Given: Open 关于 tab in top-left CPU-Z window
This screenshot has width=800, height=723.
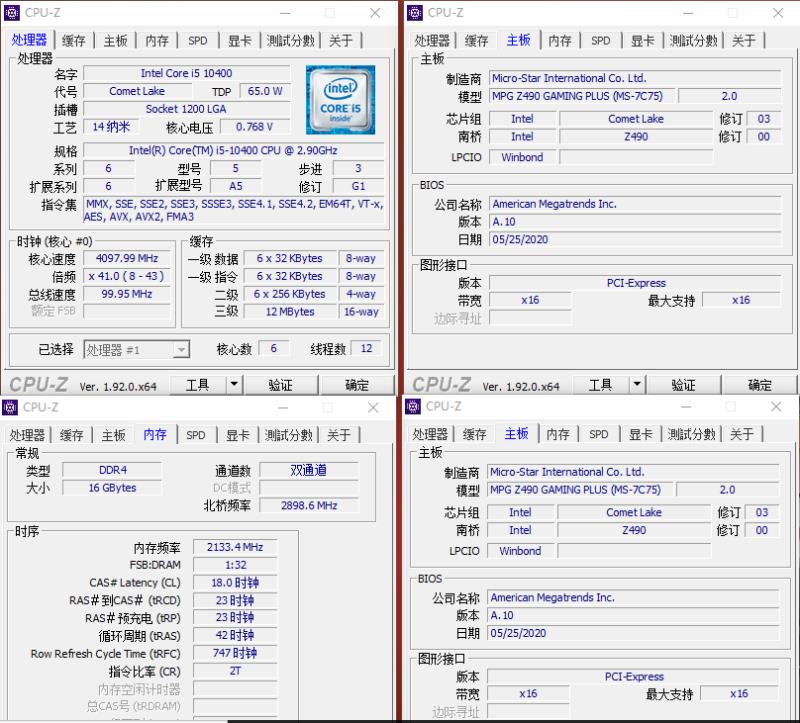Looking at the screenshot, I should [x=340, y=40].
